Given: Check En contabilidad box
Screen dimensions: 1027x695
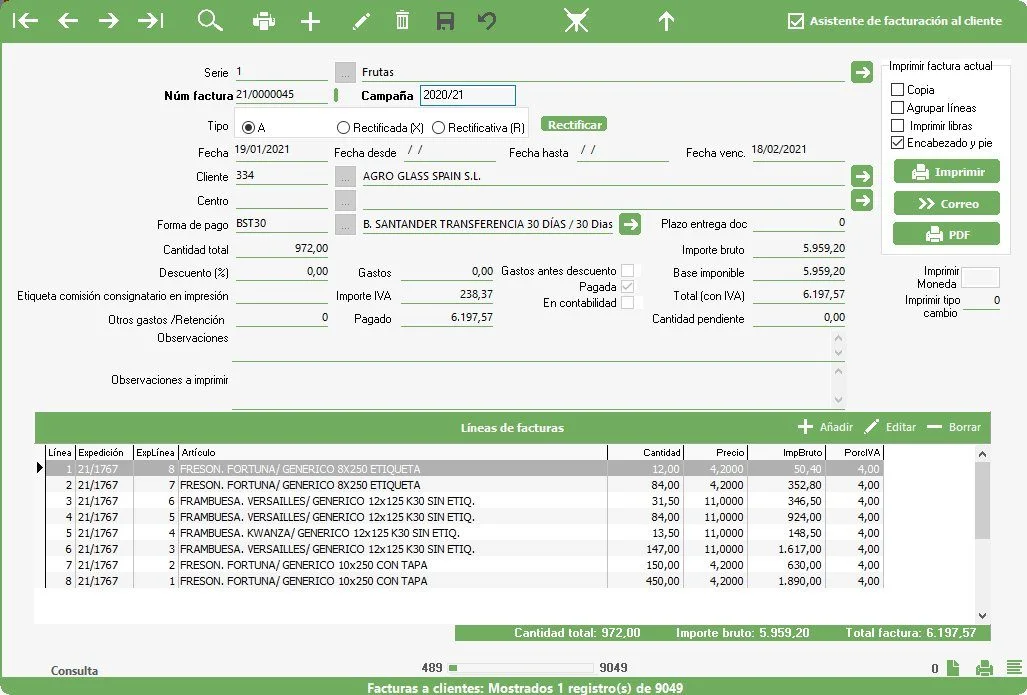Looking at the screenshot, I should click(x=627, y=303).
